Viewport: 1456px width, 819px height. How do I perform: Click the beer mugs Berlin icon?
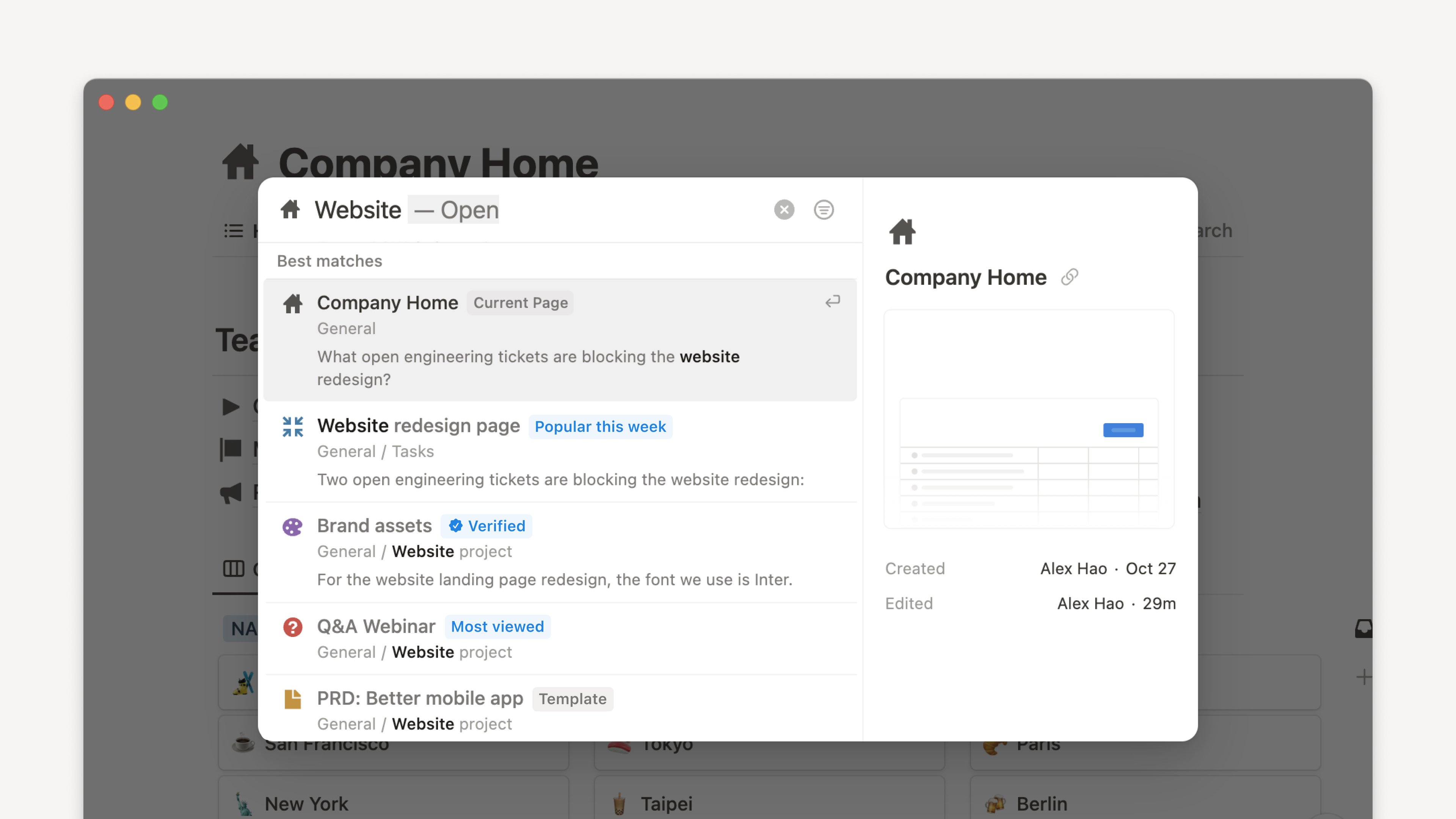click(995, 803)
